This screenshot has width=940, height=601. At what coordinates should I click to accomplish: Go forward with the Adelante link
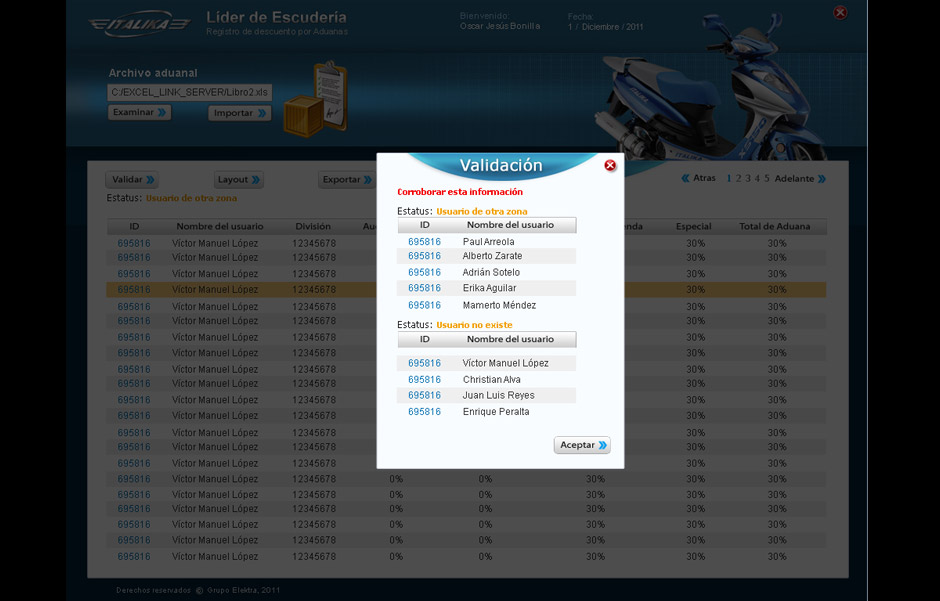pyautogui.click(x=800, y=179)
